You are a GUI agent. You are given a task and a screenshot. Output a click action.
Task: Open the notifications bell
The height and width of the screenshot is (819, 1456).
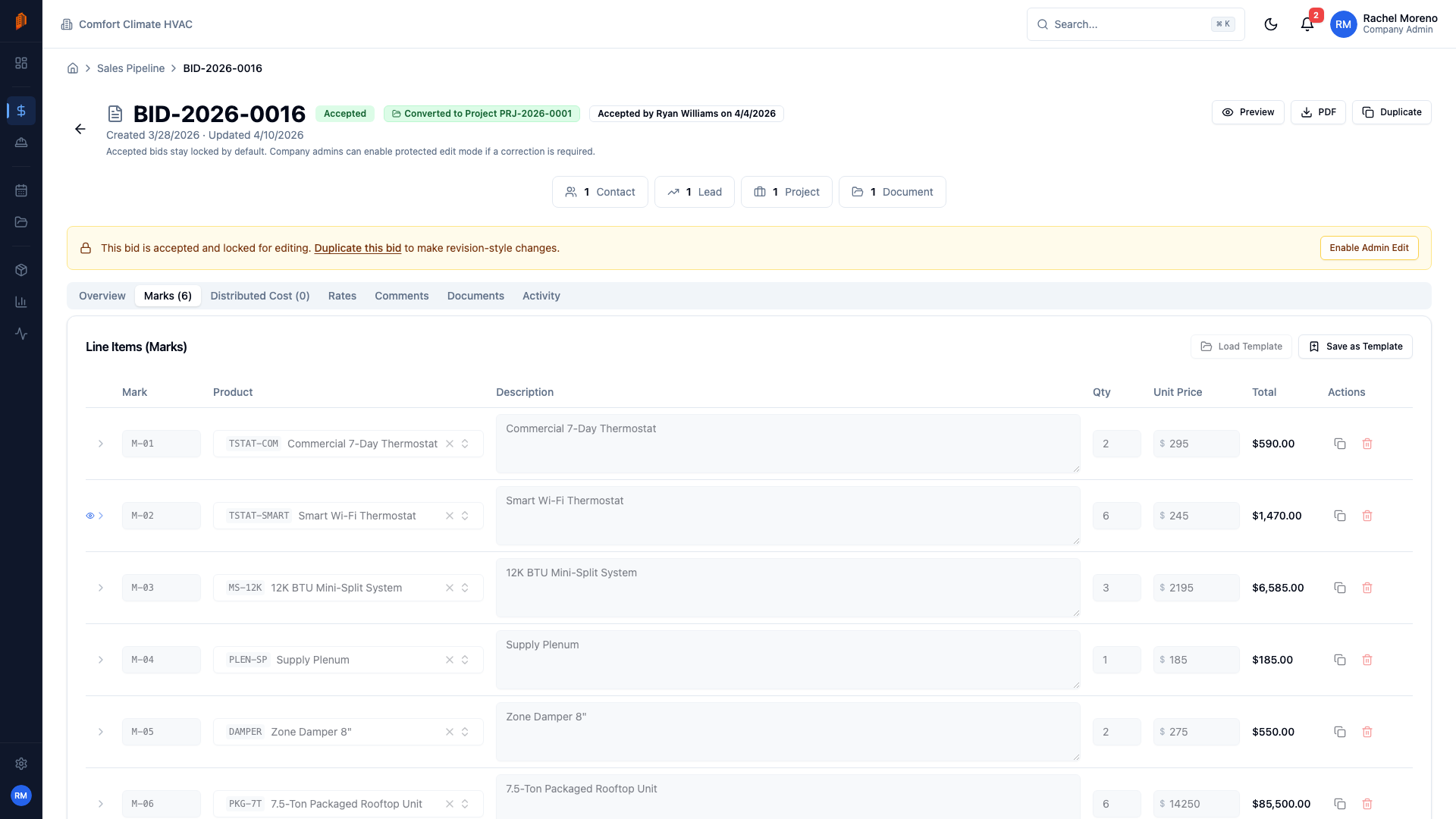[x=1307, y=24]
